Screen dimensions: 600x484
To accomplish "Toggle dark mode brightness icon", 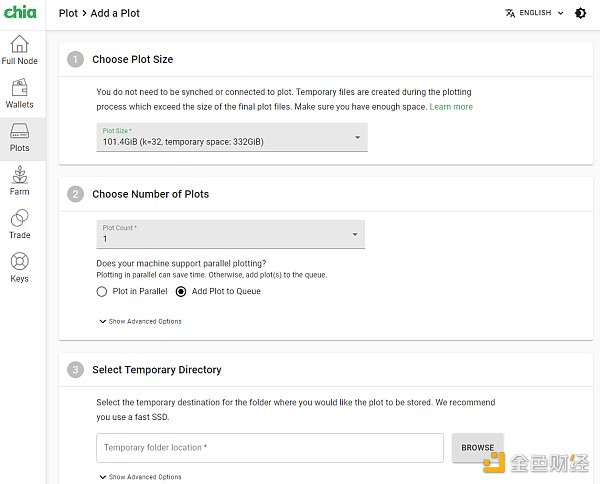I will (581, 14).
